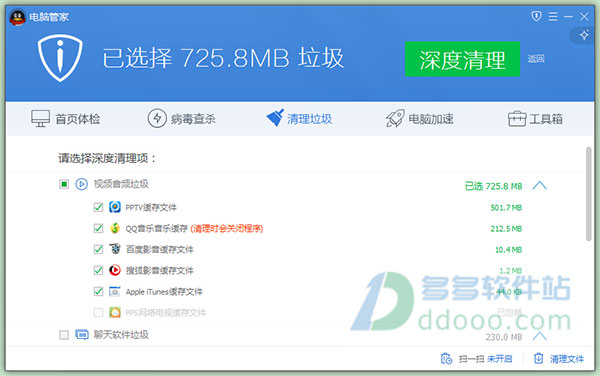Viewport: 600px width, 376px height.
Task: Click the 请选择深度清理项 heading
Action: (107, 158)
